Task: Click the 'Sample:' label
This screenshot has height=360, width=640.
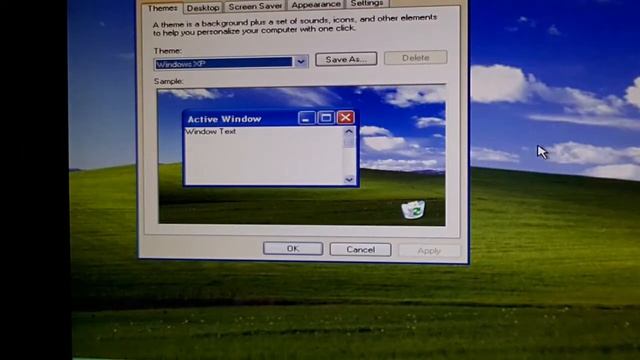Action: (169, 81)
